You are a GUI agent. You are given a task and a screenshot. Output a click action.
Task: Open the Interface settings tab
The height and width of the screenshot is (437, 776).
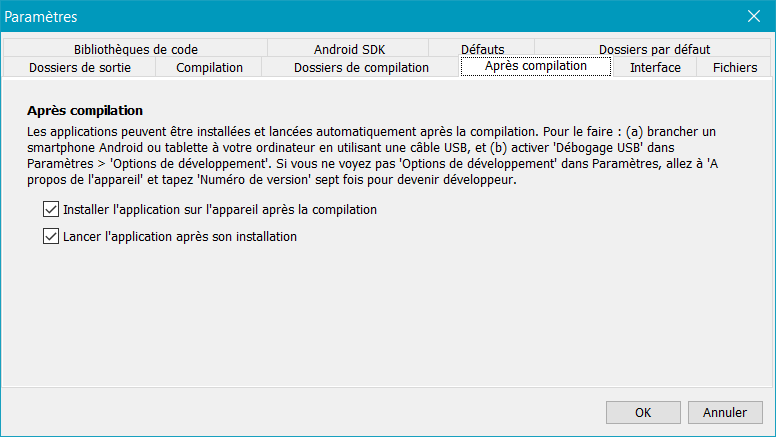click(655, 67)
